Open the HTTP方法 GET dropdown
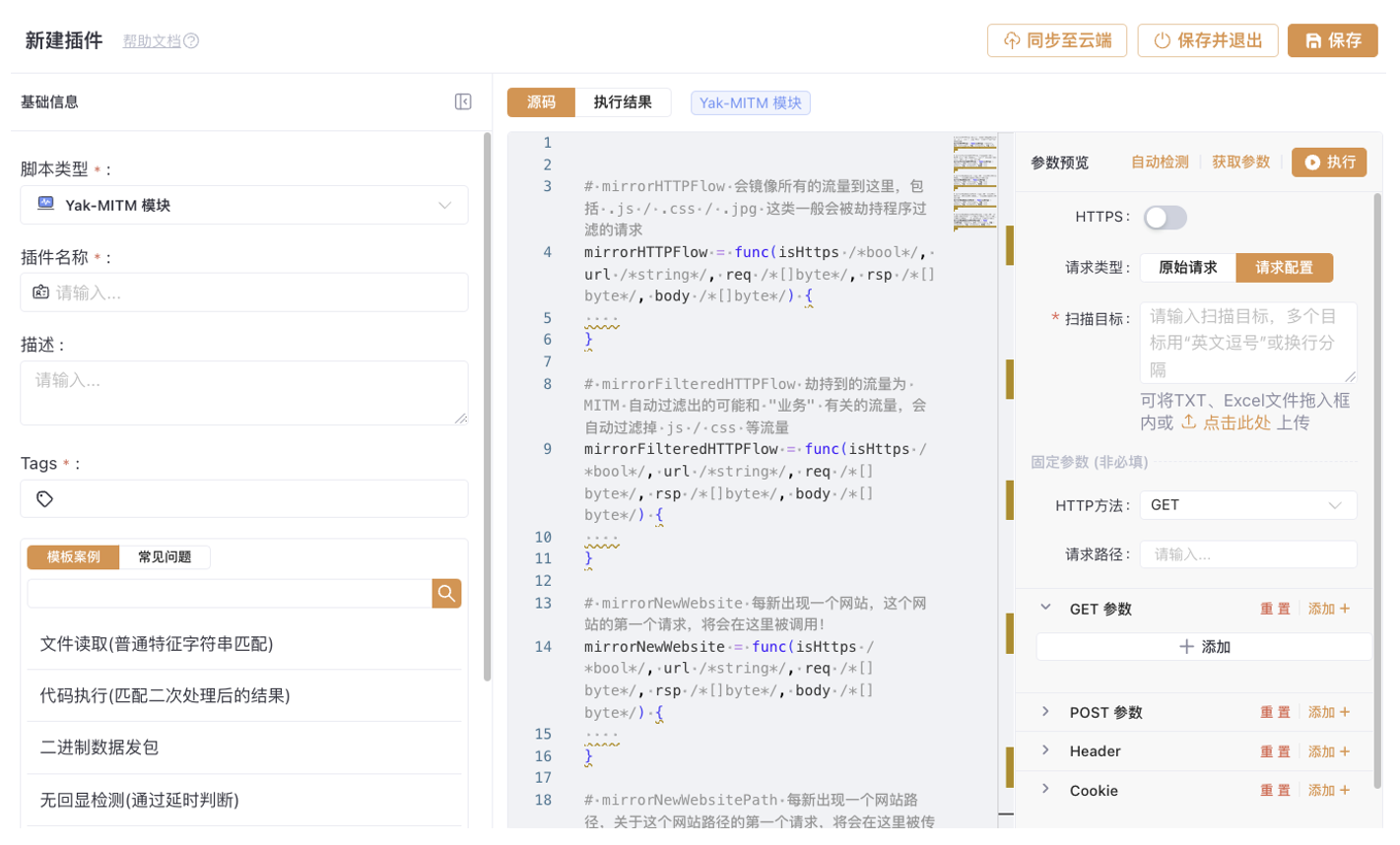Screen dimensions: 1400x845 pyautogui.click(x=1248, y=505)
